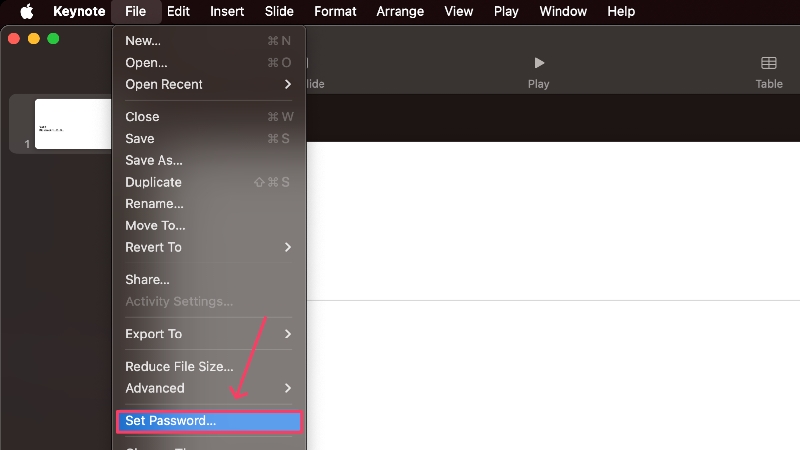800x450 pixels.
Task: Choose Move To... menu item
Action: [x=209, y=226]
